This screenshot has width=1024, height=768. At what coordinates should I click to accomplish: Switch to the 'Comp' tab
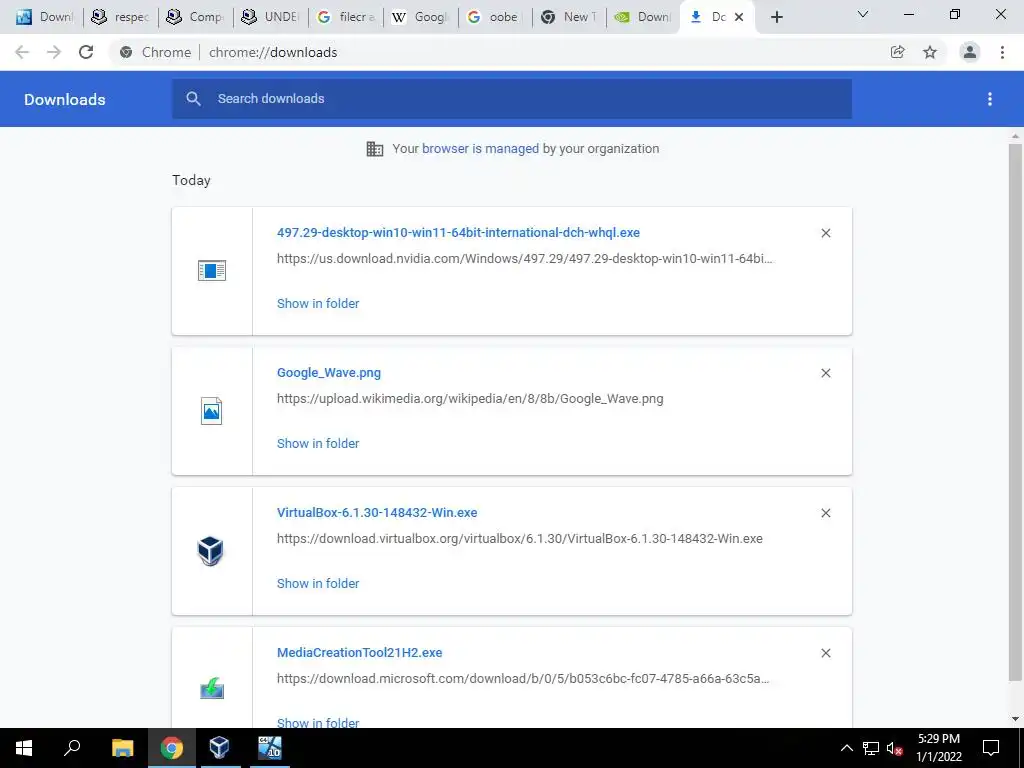pyautogui.click(x=195, y=18)
